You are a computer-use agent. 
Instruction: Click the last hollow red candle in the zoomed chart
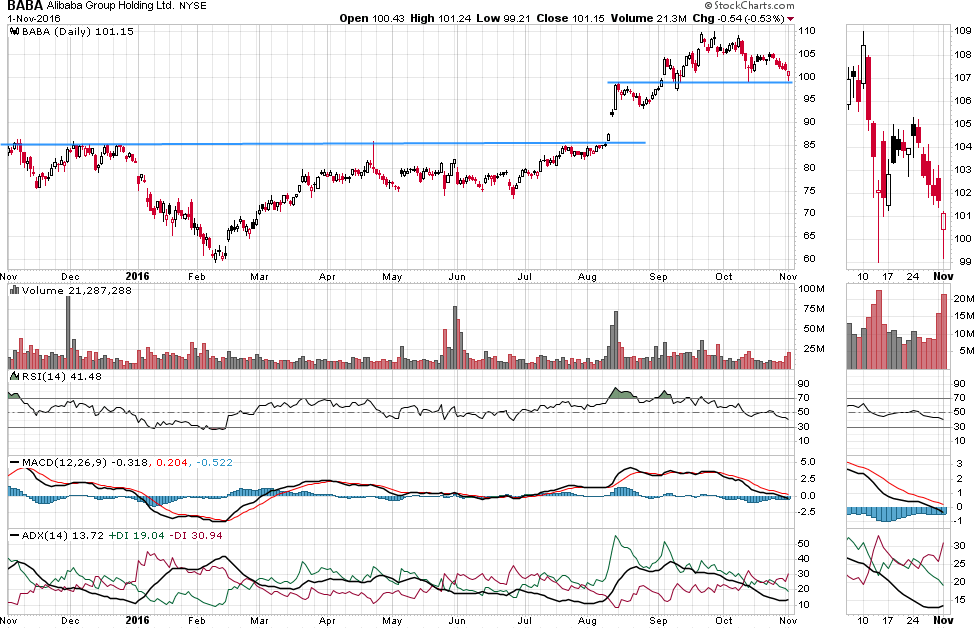[944, 222]
